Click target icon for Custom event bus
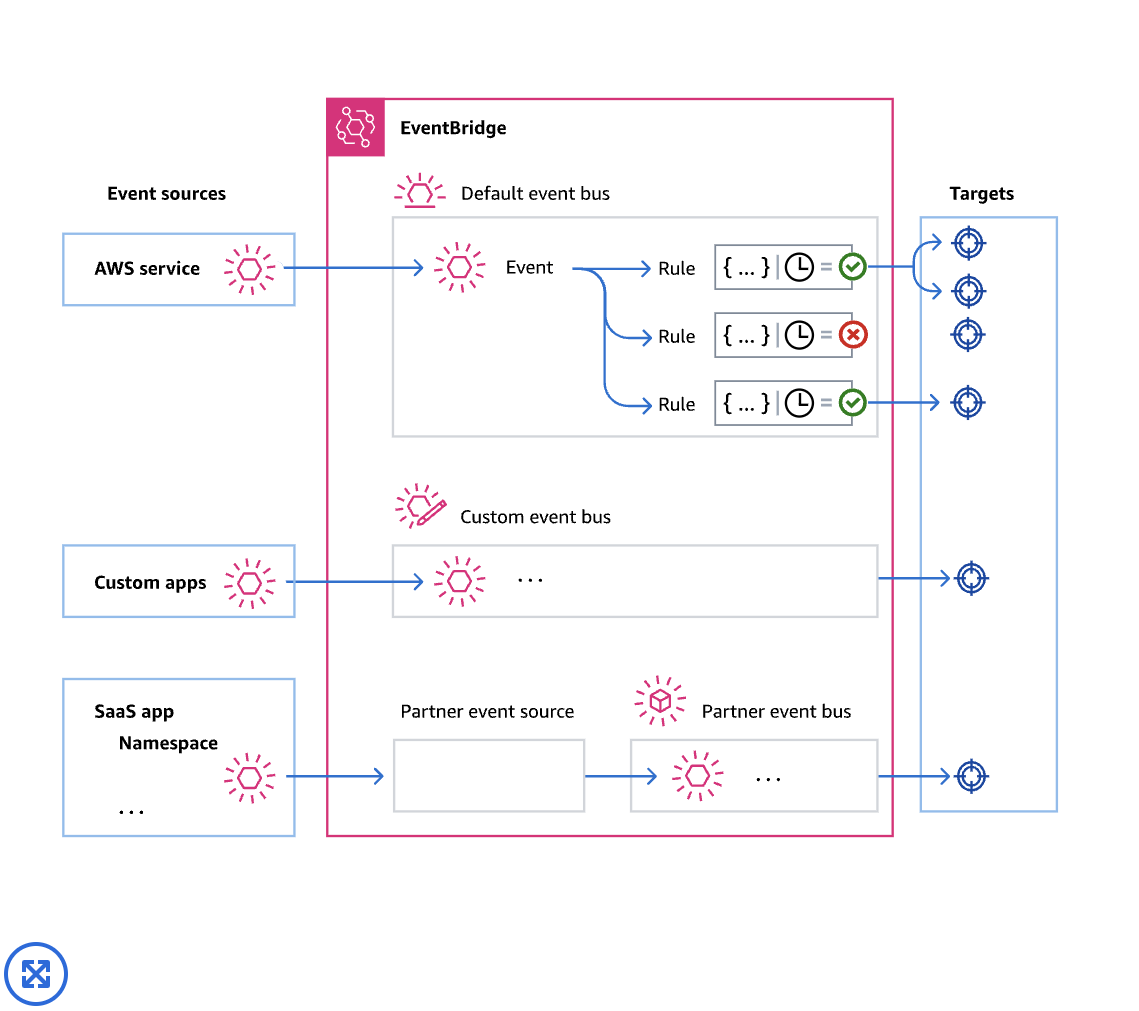This screenshot has width=1139, height=1011. [971, 578]
